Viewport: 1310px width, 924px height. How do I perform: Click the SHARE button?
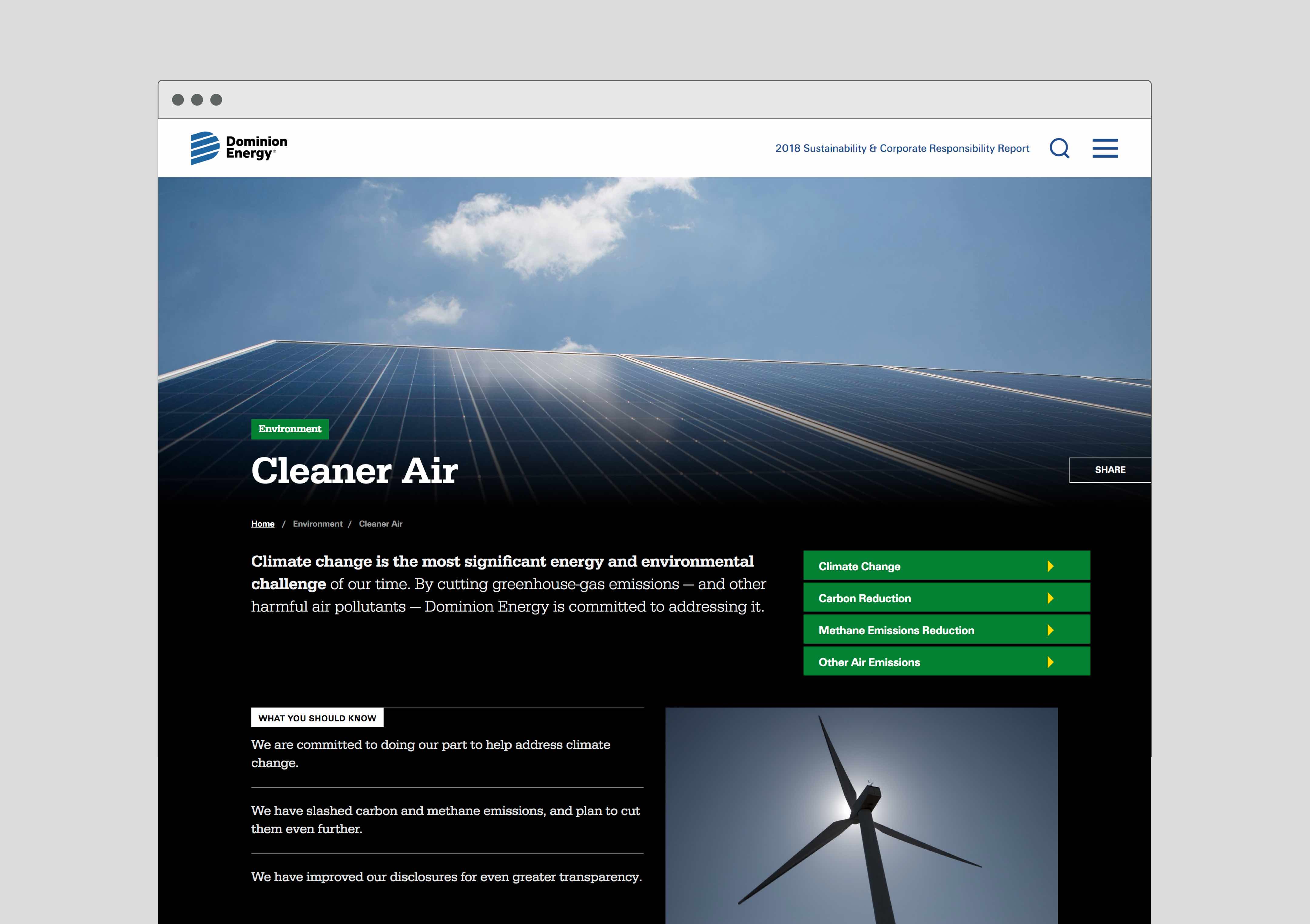pyautogui.click(x=1110, y=470)
